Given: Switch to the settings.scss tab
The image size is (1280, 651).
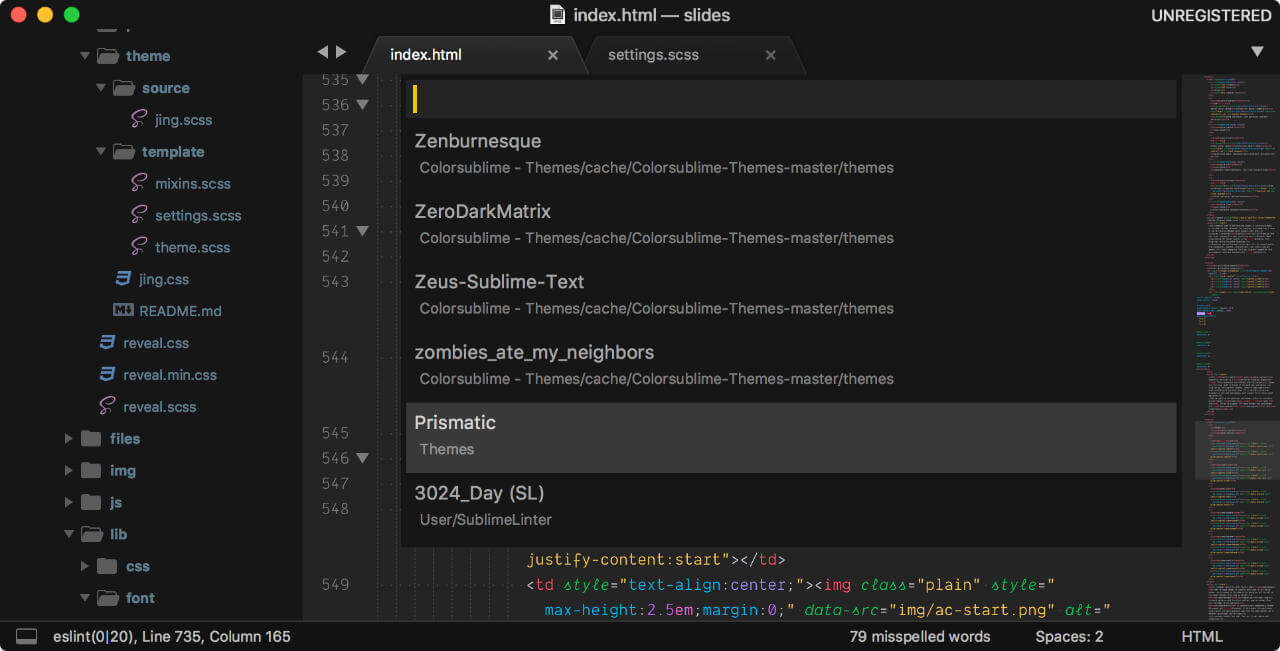Looking at the screenshot, I should [x=653, y=54].
